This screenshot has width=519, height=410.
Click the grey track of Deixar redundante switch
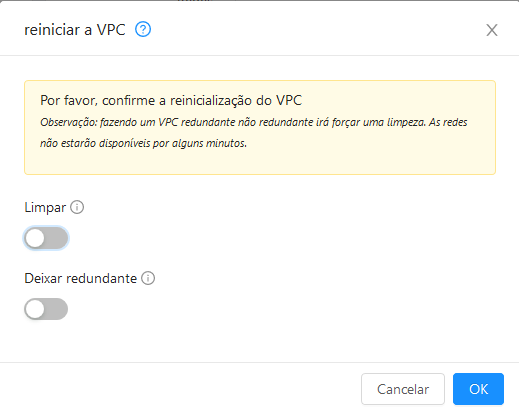click(x=57, y=309)
